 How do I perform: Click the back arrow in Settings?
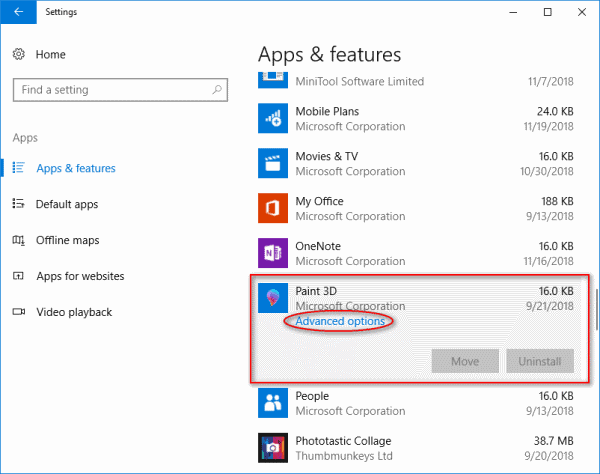click(18, 13)
